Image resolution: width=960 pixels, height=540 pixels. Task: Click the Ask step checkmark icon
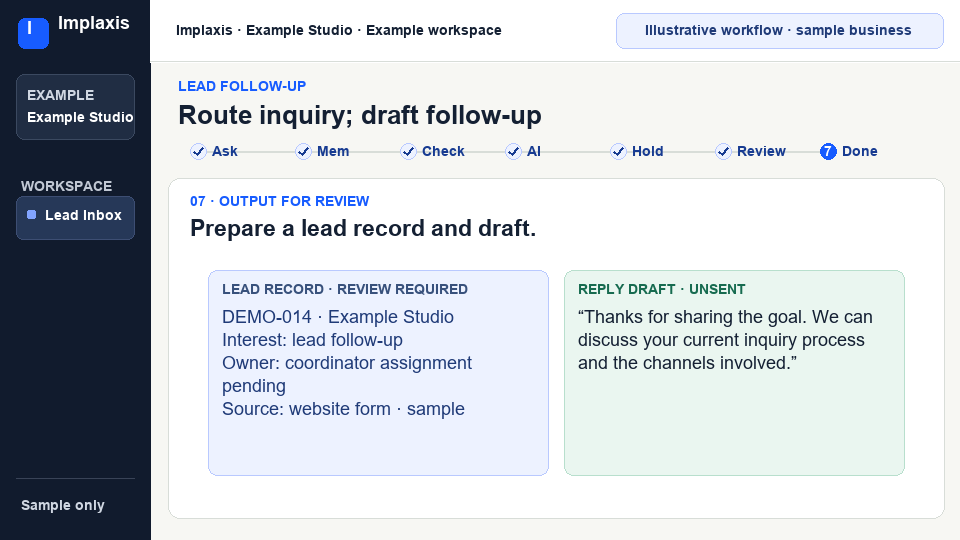pos(198,151)
